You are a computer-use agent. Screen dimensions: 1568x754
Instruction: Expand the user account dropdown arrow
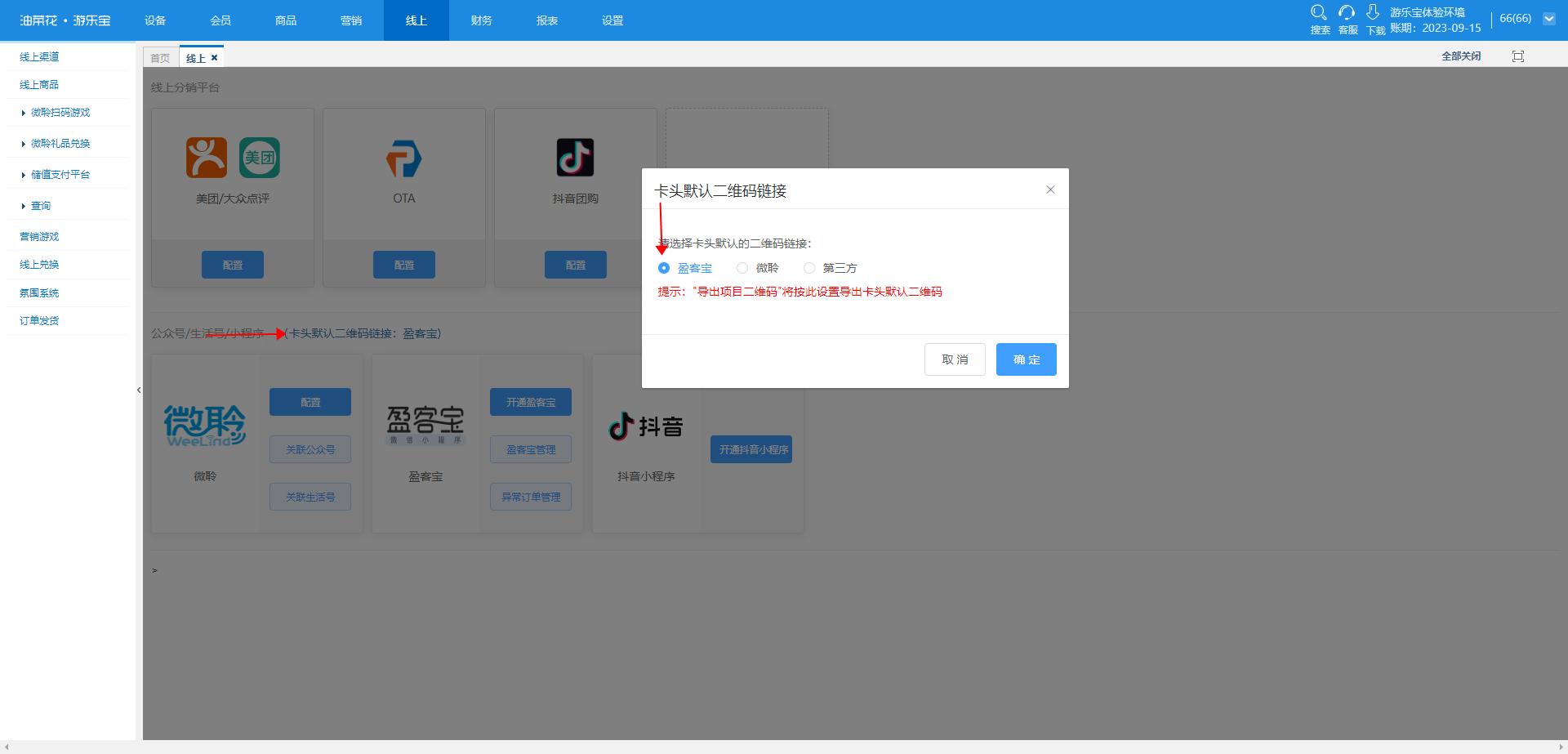tap(1548, 19)
